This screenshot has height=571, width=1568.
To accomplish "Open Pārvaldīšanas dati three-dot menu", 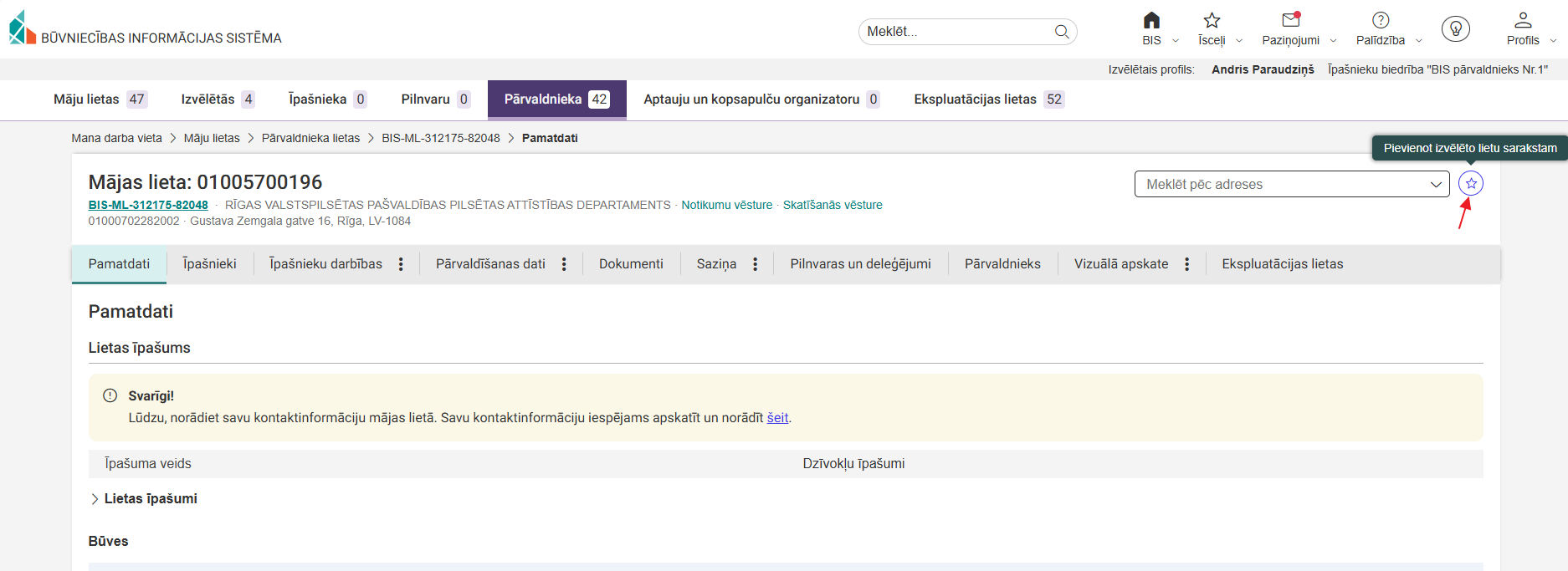I will 564,264.
